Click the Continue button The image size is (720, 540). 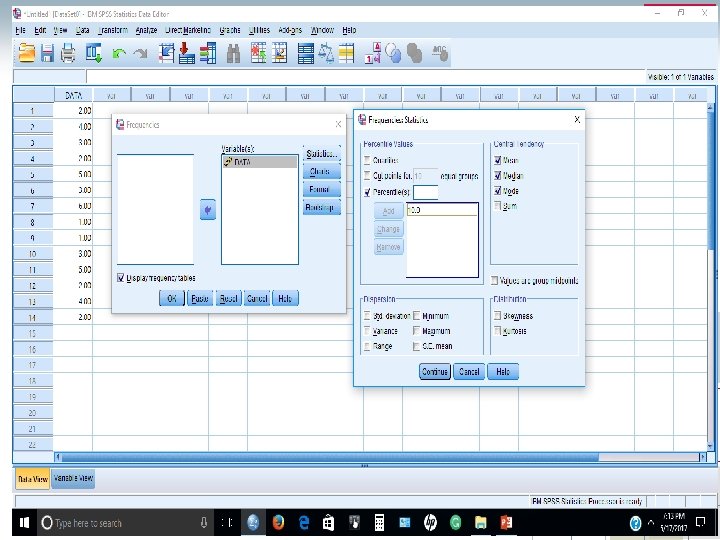tap(434, 371)
